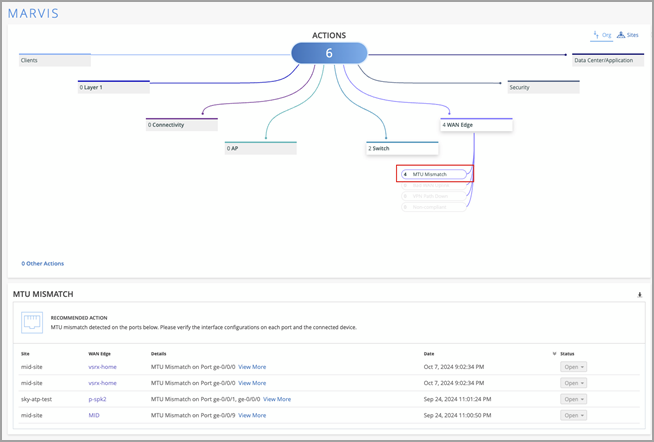Select the Layer 1 category box
This screenshot has height=442, width=654.
tap(114, 87)
